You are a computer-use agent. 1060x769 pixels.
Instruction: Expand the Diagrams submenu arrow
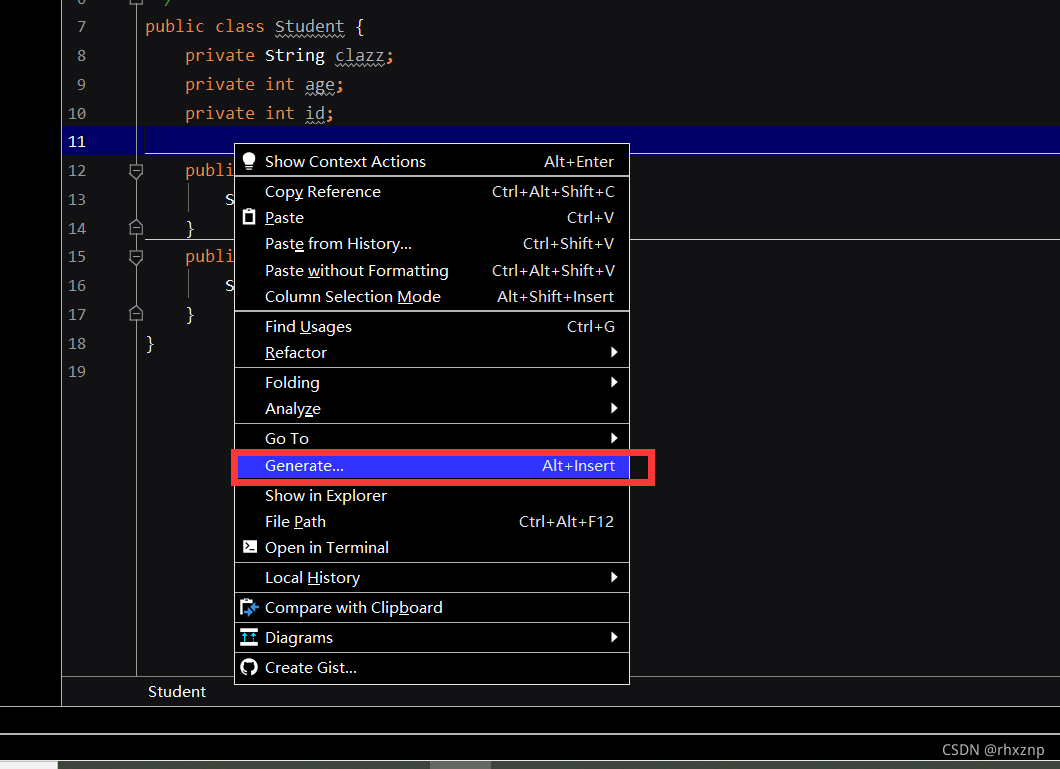614,637
